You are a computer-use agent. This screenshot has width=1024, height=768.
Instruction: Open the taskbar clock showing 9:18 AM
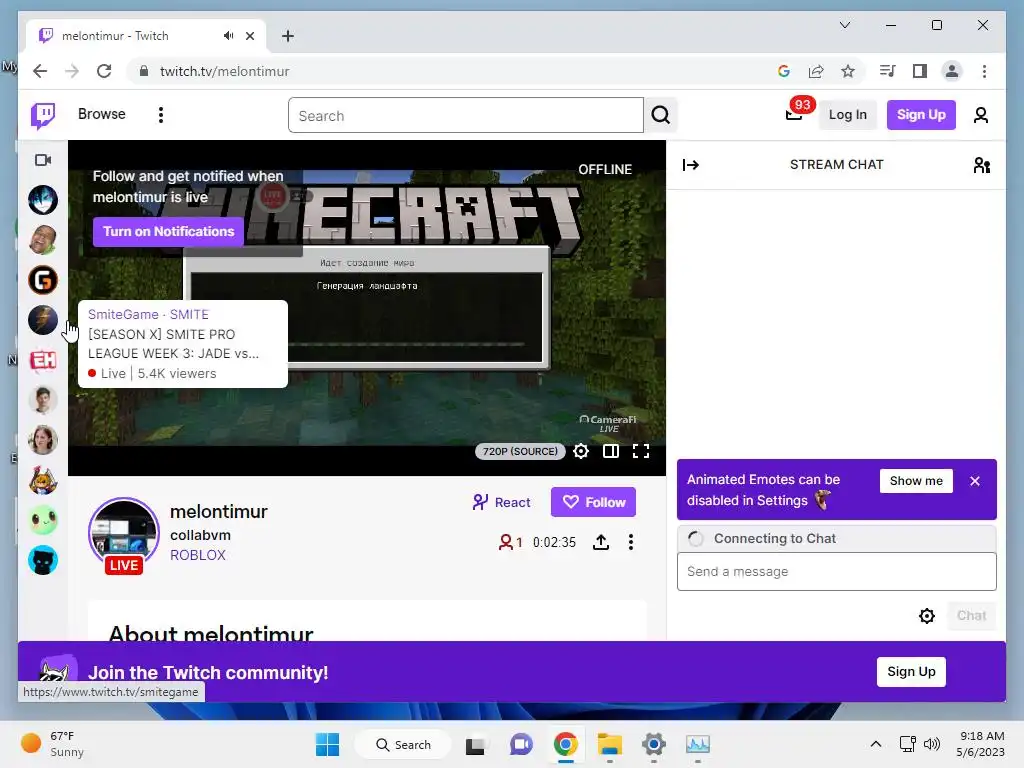pyautogui.click(x=980, y=744)
